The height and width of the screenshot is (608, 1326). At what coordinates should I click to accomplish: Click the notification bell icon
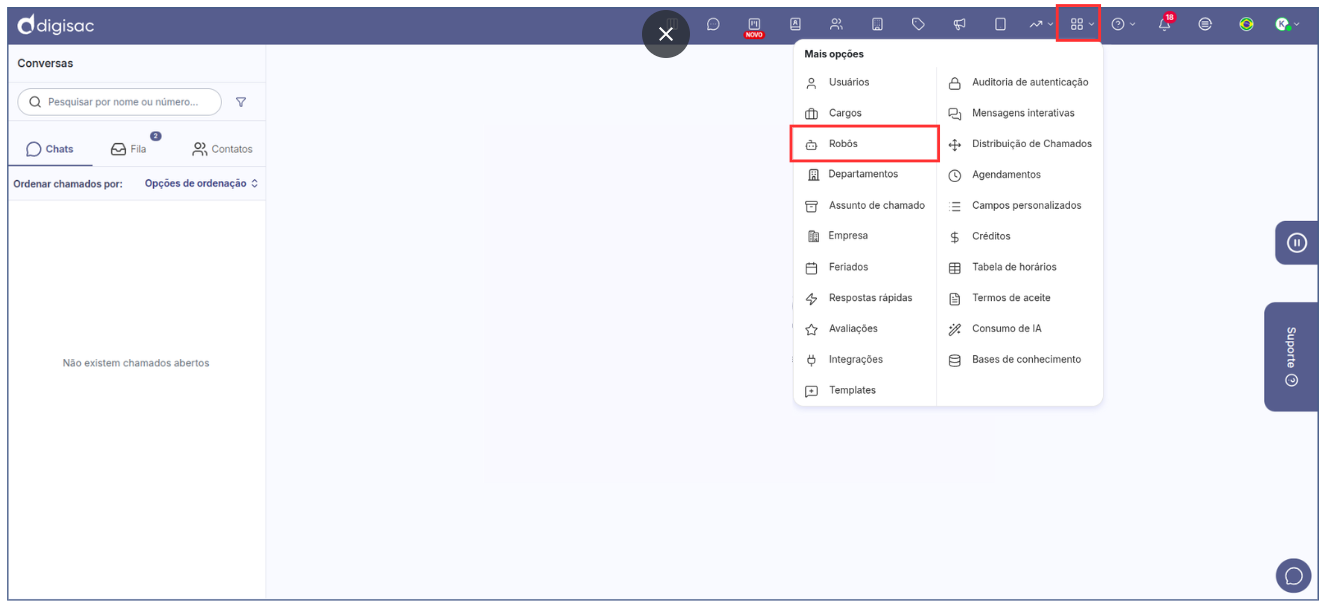point(1165,25)
